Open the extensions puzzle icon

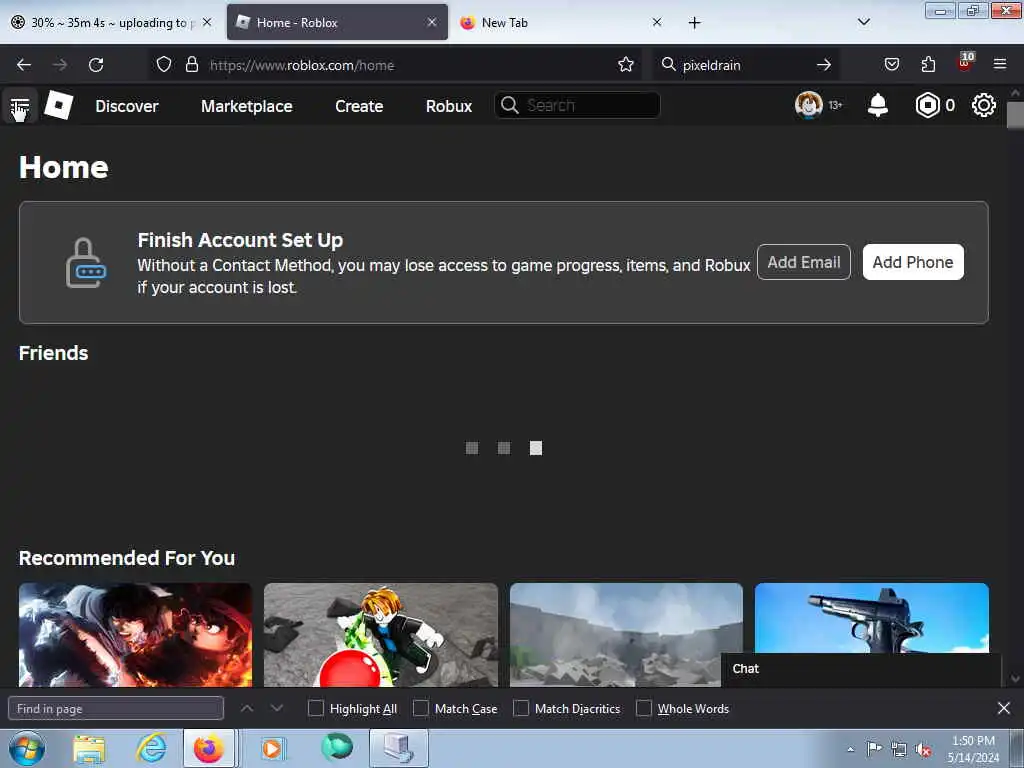[x=928, y=65]
